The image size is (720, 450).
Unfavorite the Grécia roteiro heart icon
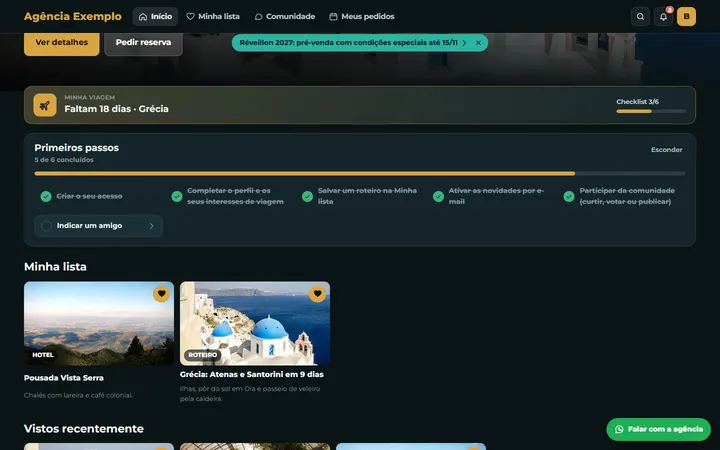317,294
